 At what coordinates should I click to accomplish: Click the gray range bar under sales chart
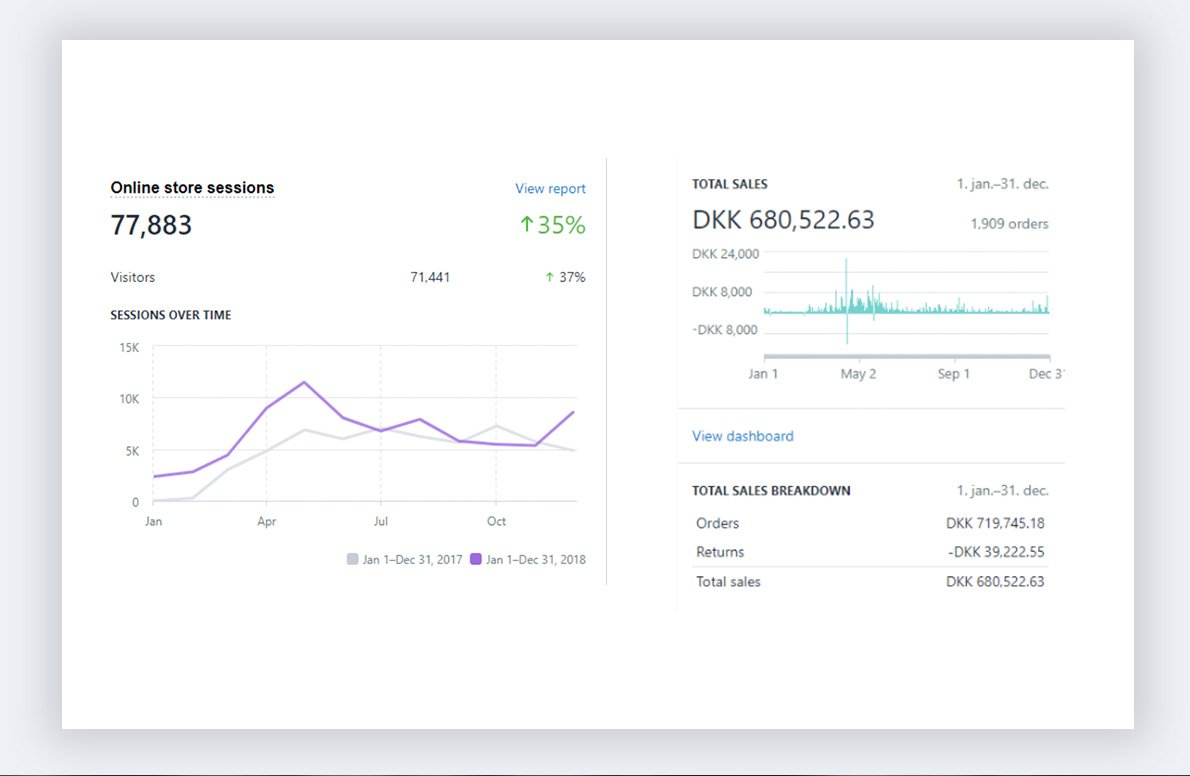[906, 356]
